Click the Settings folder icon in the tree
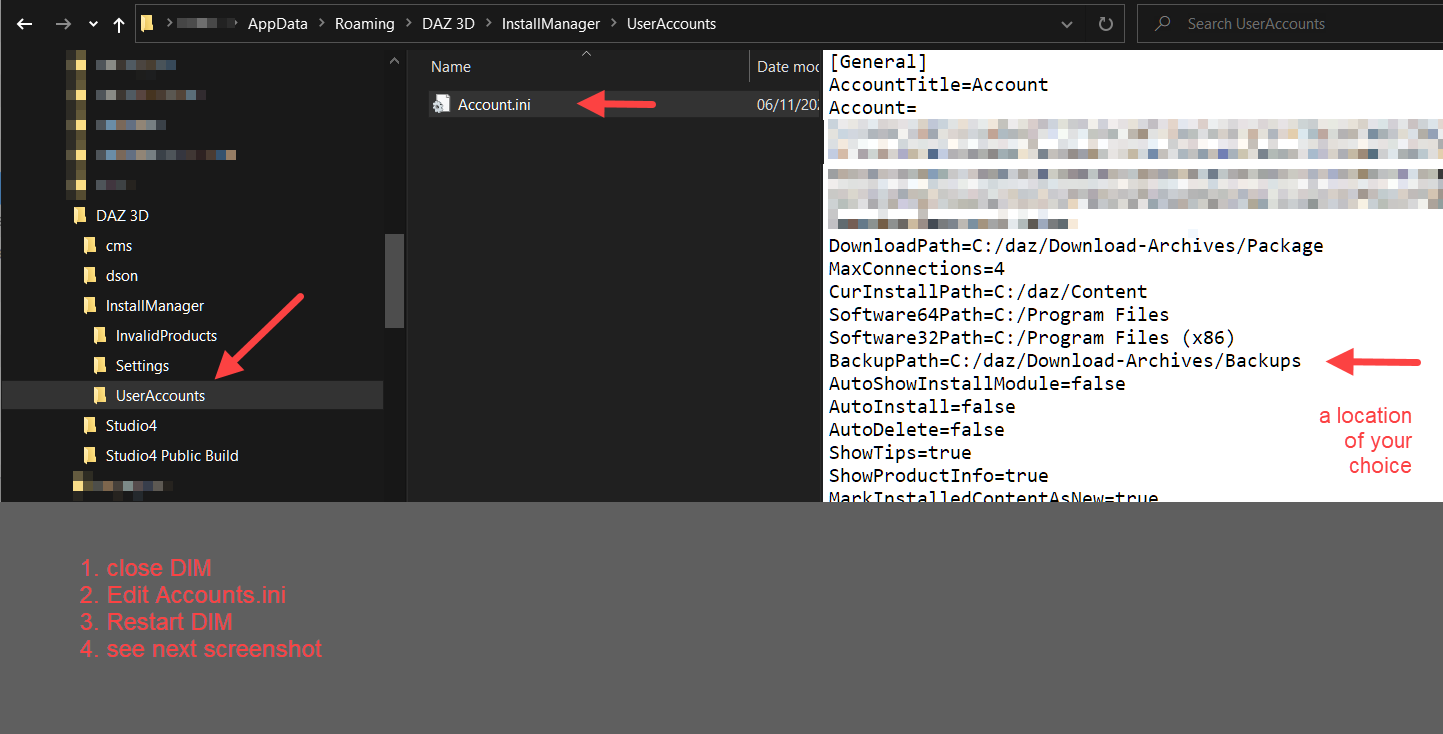 100,365
